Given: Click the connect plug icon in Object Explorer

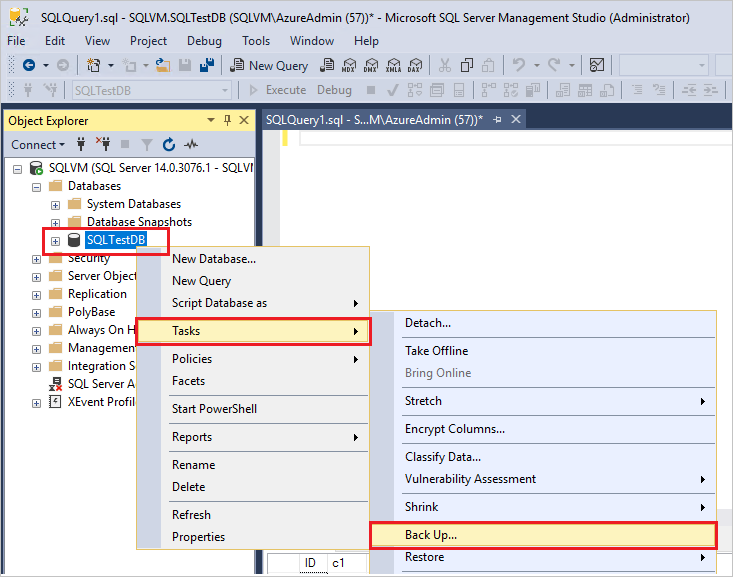Looking at the screenshot, I should 81,144.
